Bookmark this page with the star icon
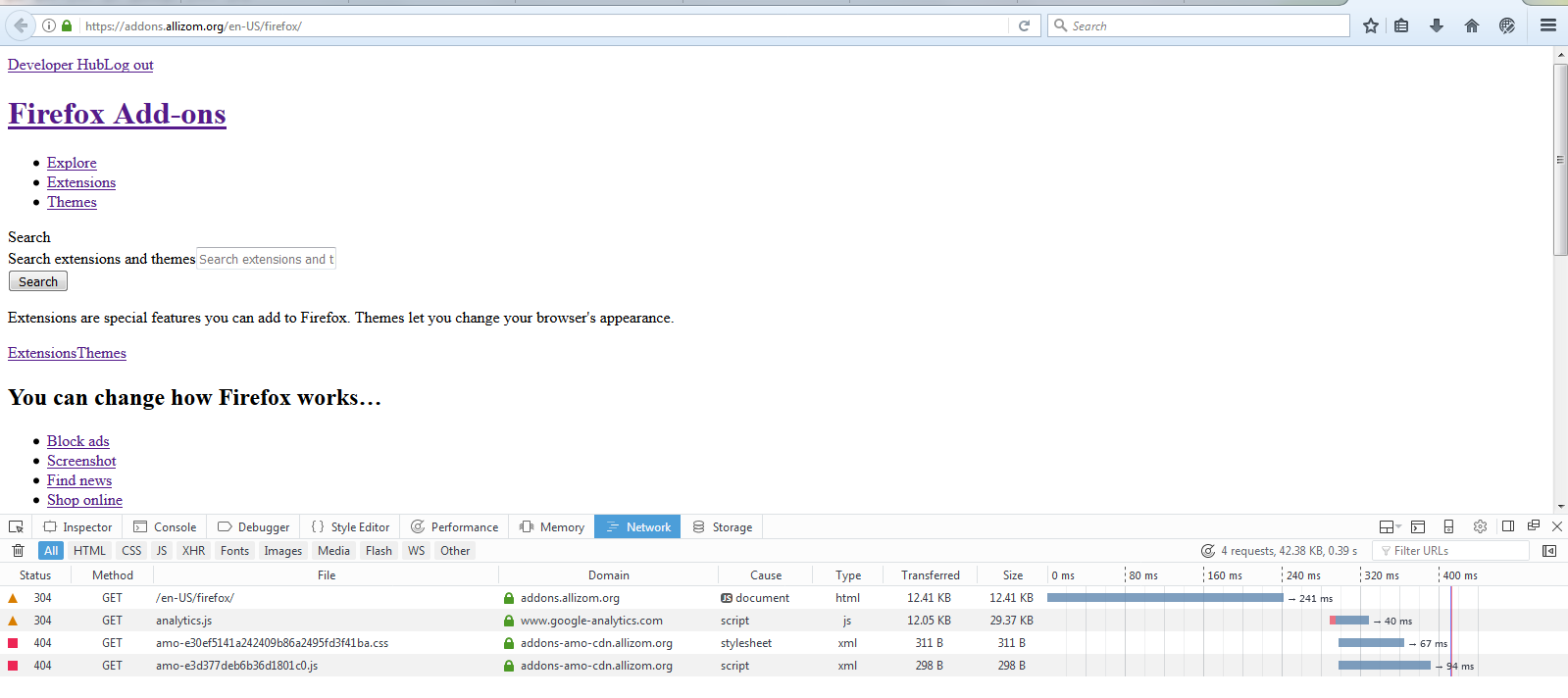Viewport: 1568px width, 698px height. click(x=1370, y=25)
